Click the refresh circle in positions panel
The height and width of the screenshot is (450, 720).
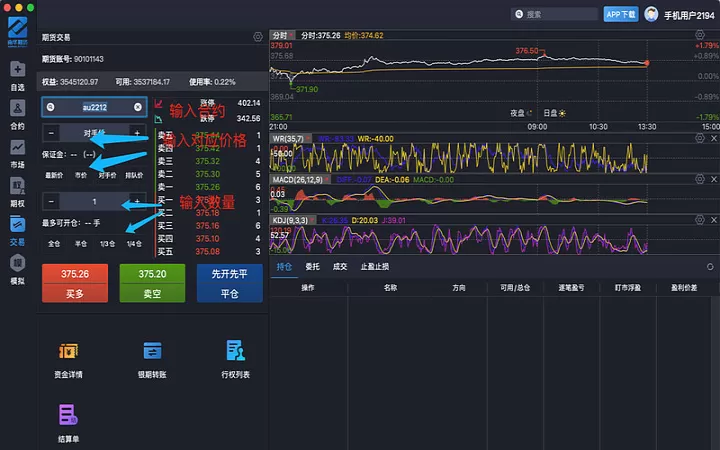(x=710, y=266)
